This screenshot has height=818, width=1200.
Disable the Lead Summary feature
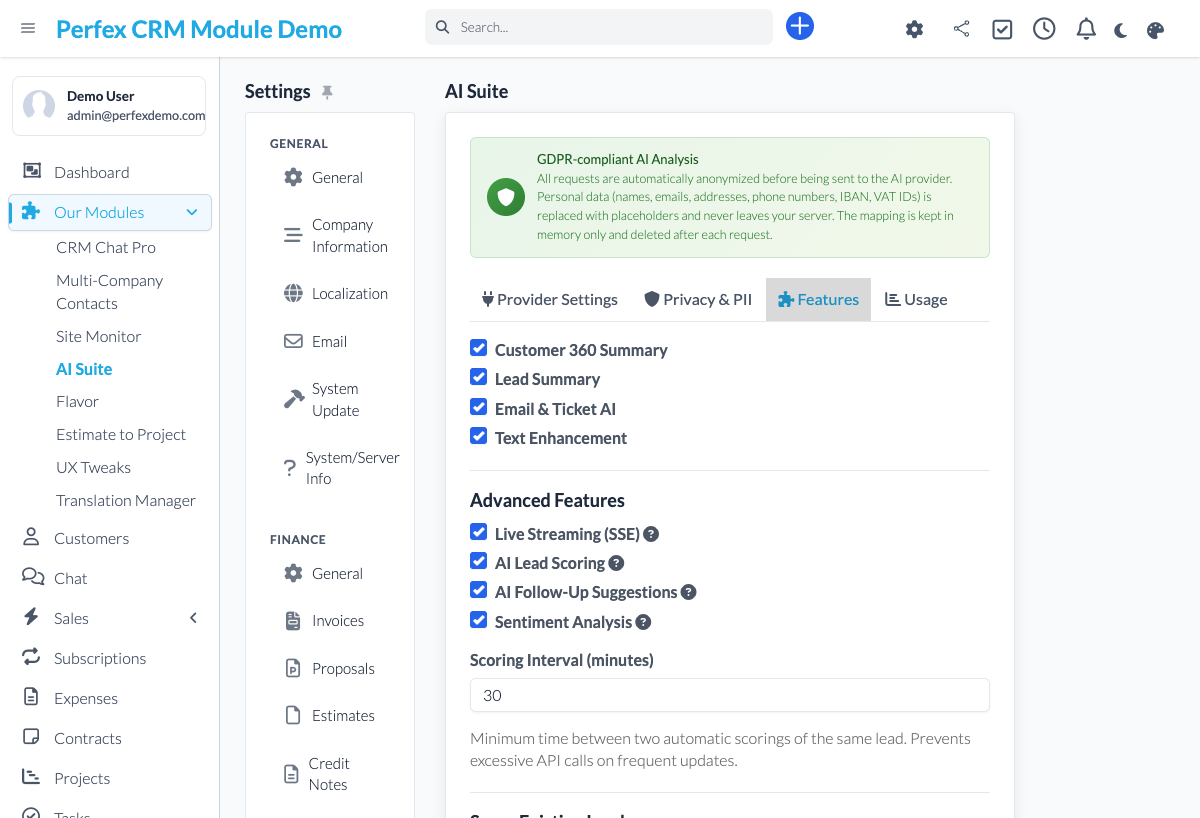point(478,377)
